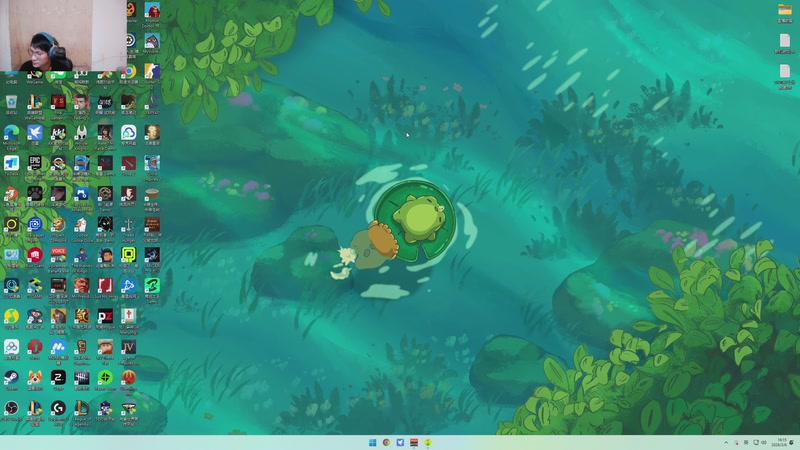This screenshot has width=800, height=450.
Task: Open Chrome from the taskbar
Action: click(x=386, y=442)
